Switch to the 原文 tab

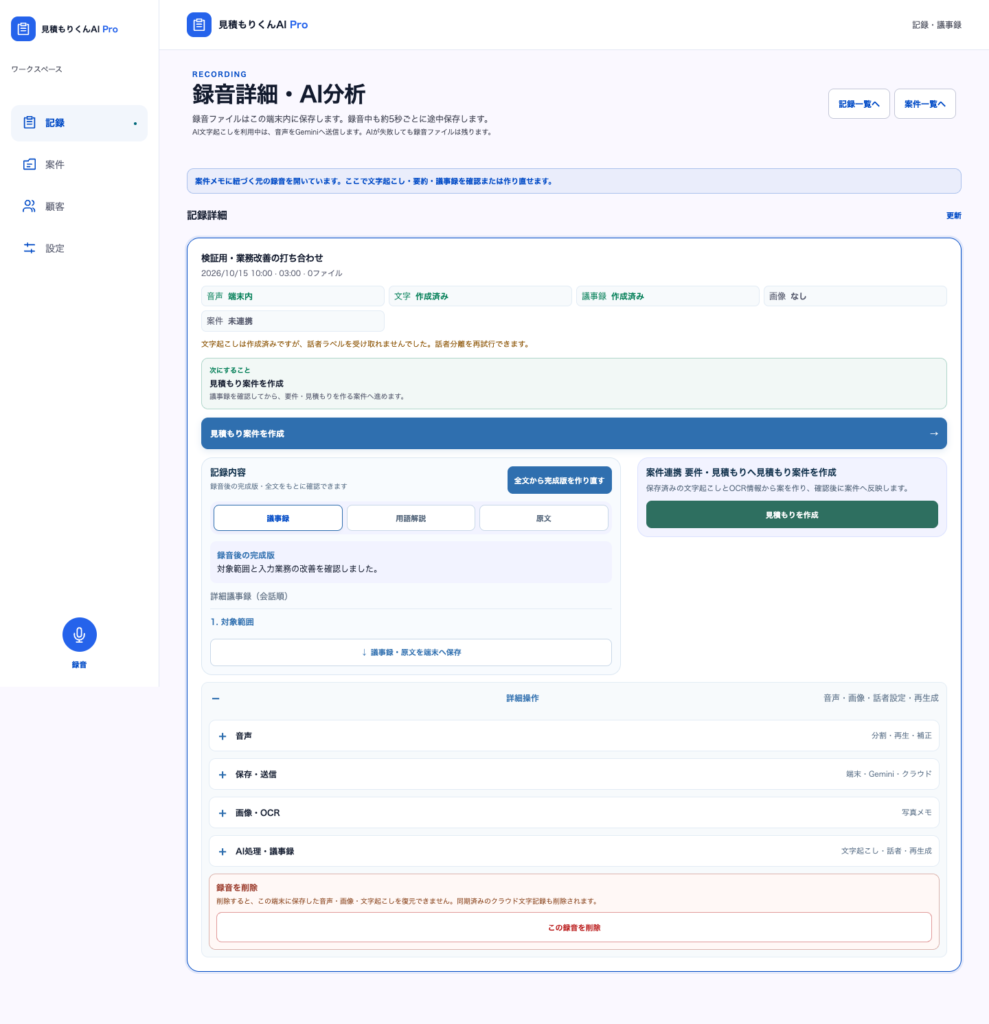(x=543, y=518)
